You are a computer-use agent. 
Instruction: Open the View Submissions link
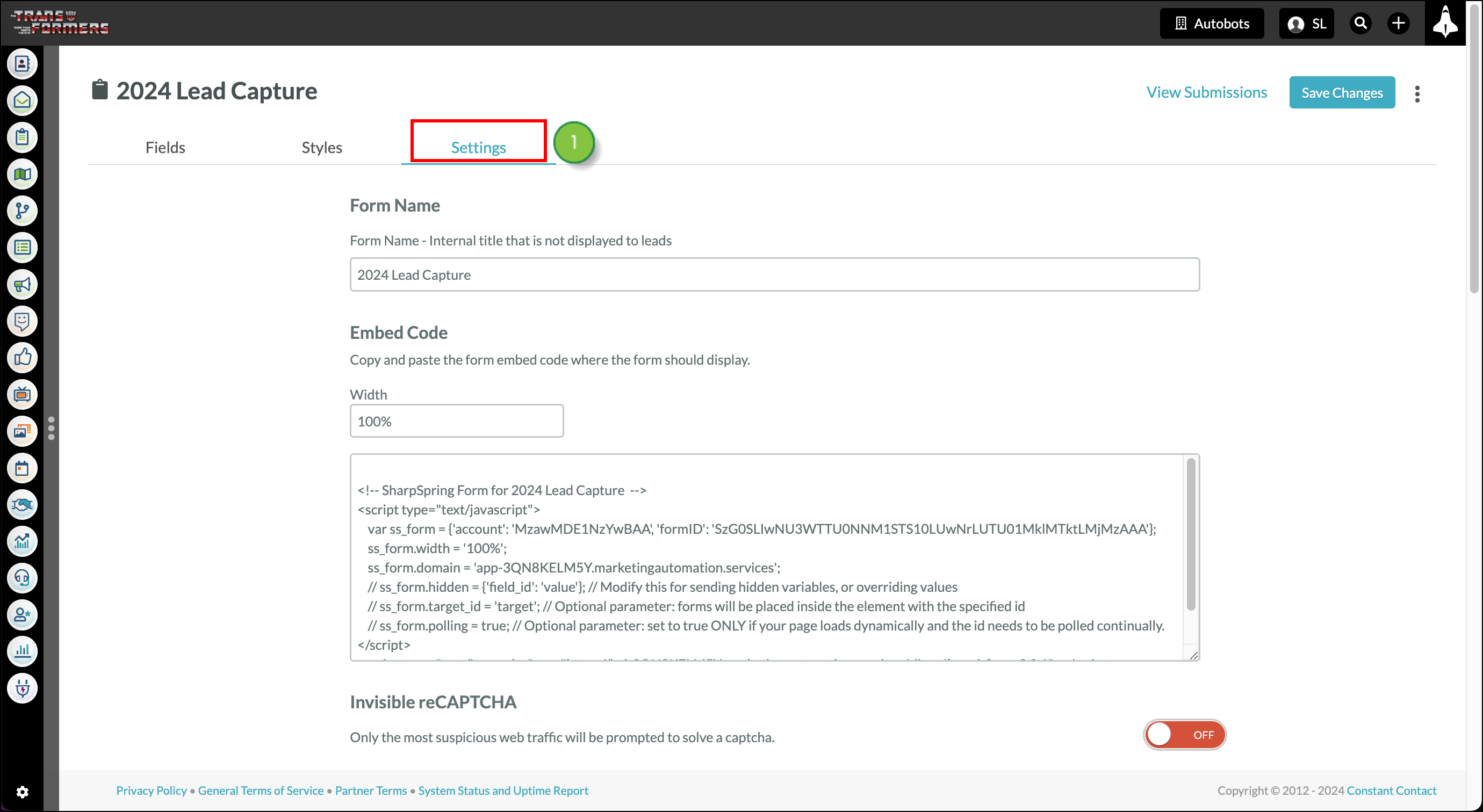point(1207,93)
